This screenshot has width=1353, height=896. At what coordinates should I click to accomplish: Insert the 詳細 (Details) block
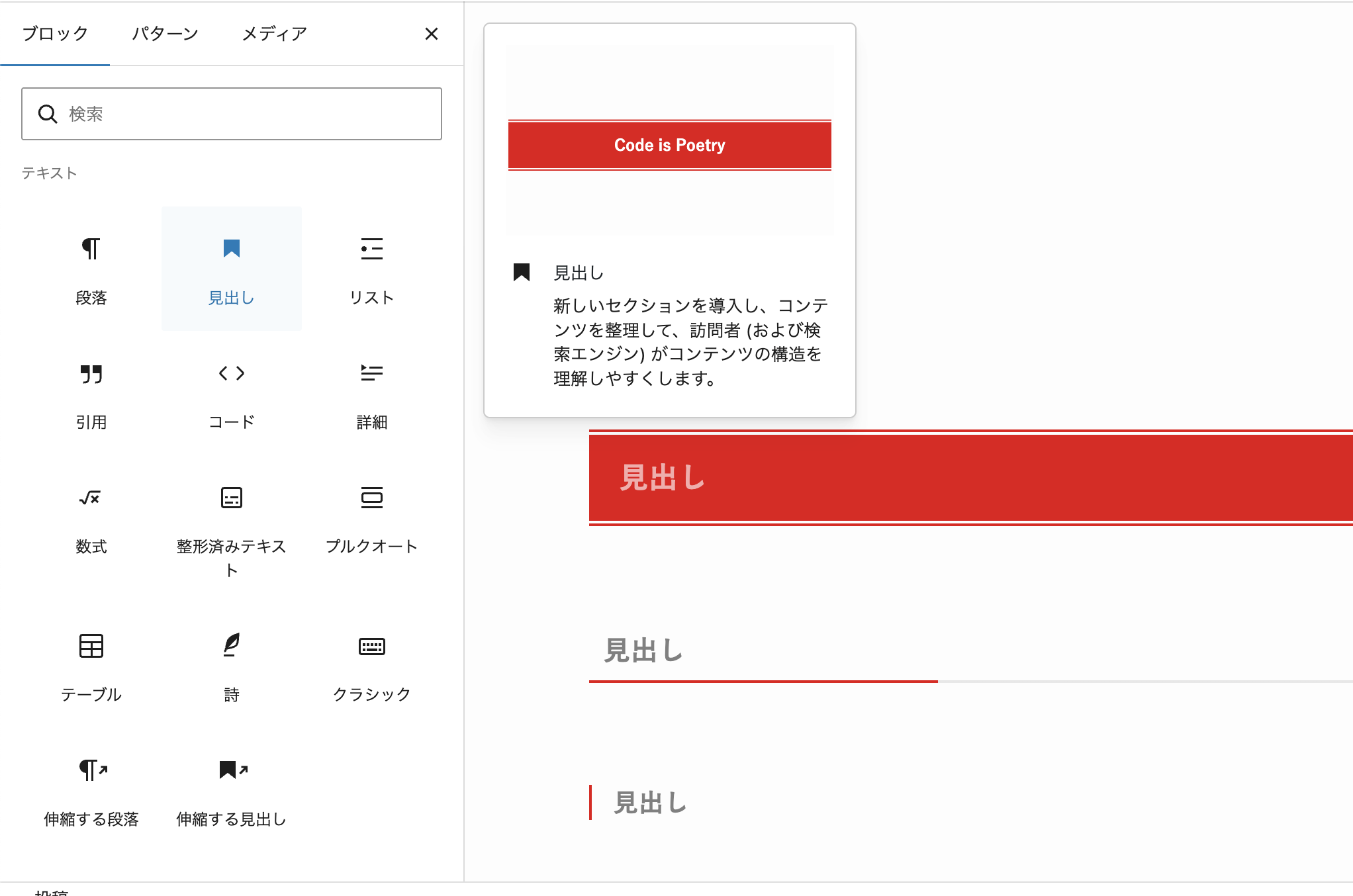click(x=371, y=393)
